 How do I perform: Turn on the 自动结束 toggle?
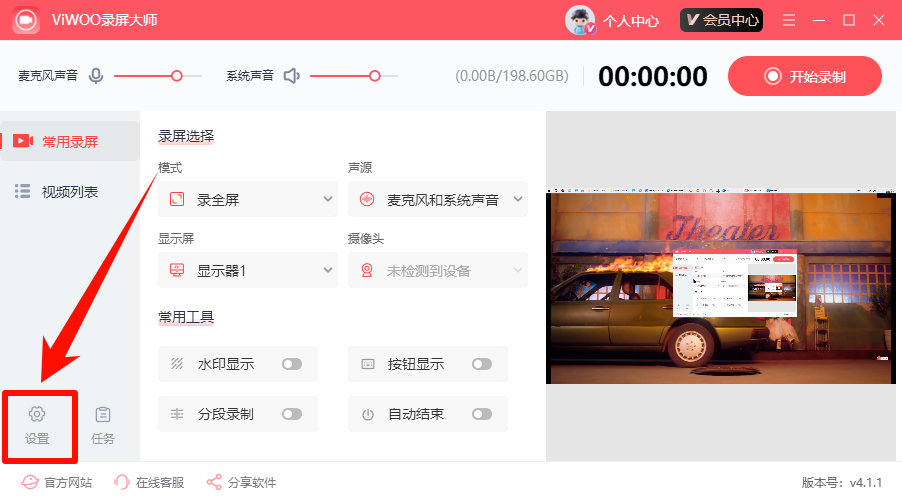[x=482, y=414]
